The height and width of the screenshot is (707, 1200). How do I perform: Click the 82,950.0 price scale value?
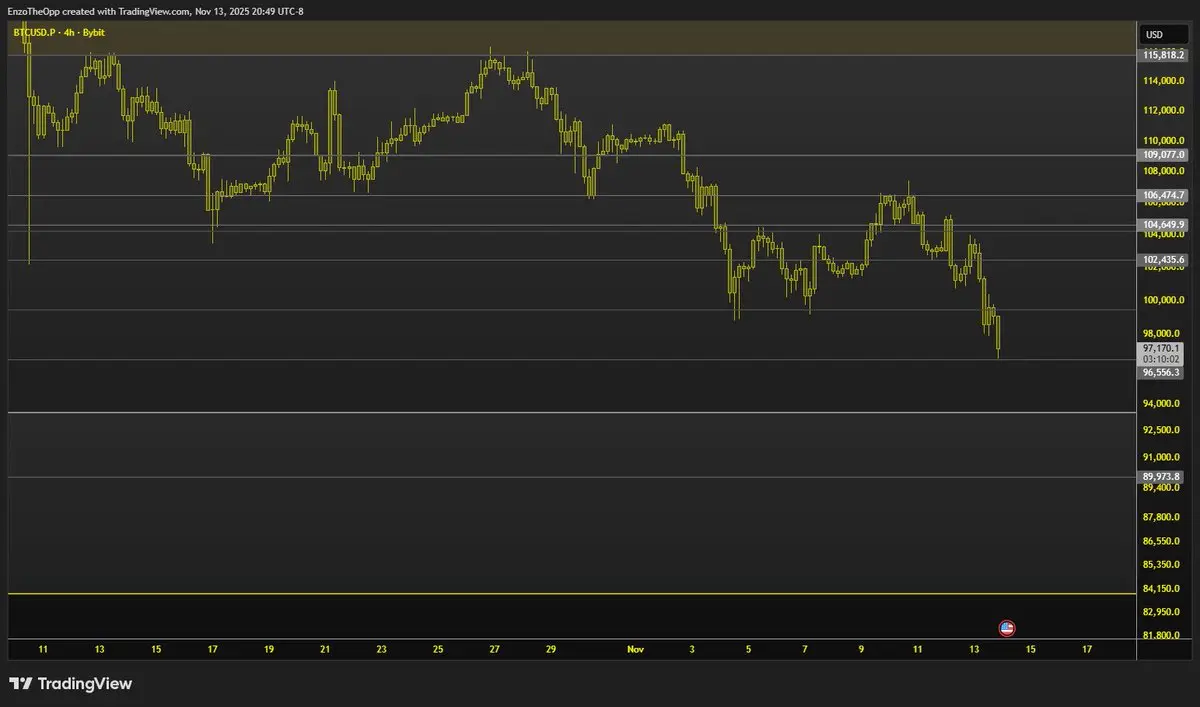(x=1162, y=612)
